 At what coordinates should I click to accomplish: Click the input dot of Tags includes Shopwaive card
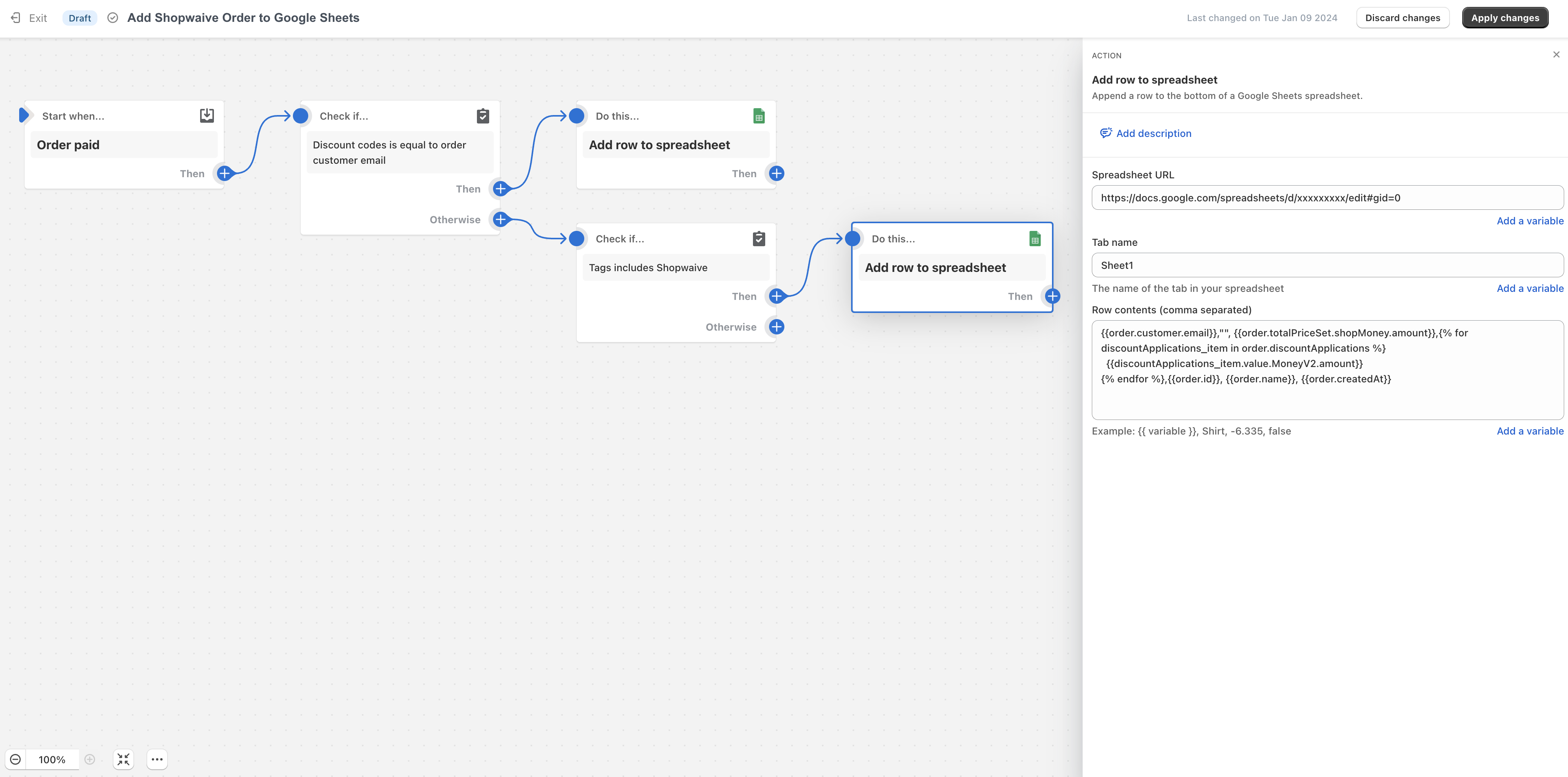577,239
